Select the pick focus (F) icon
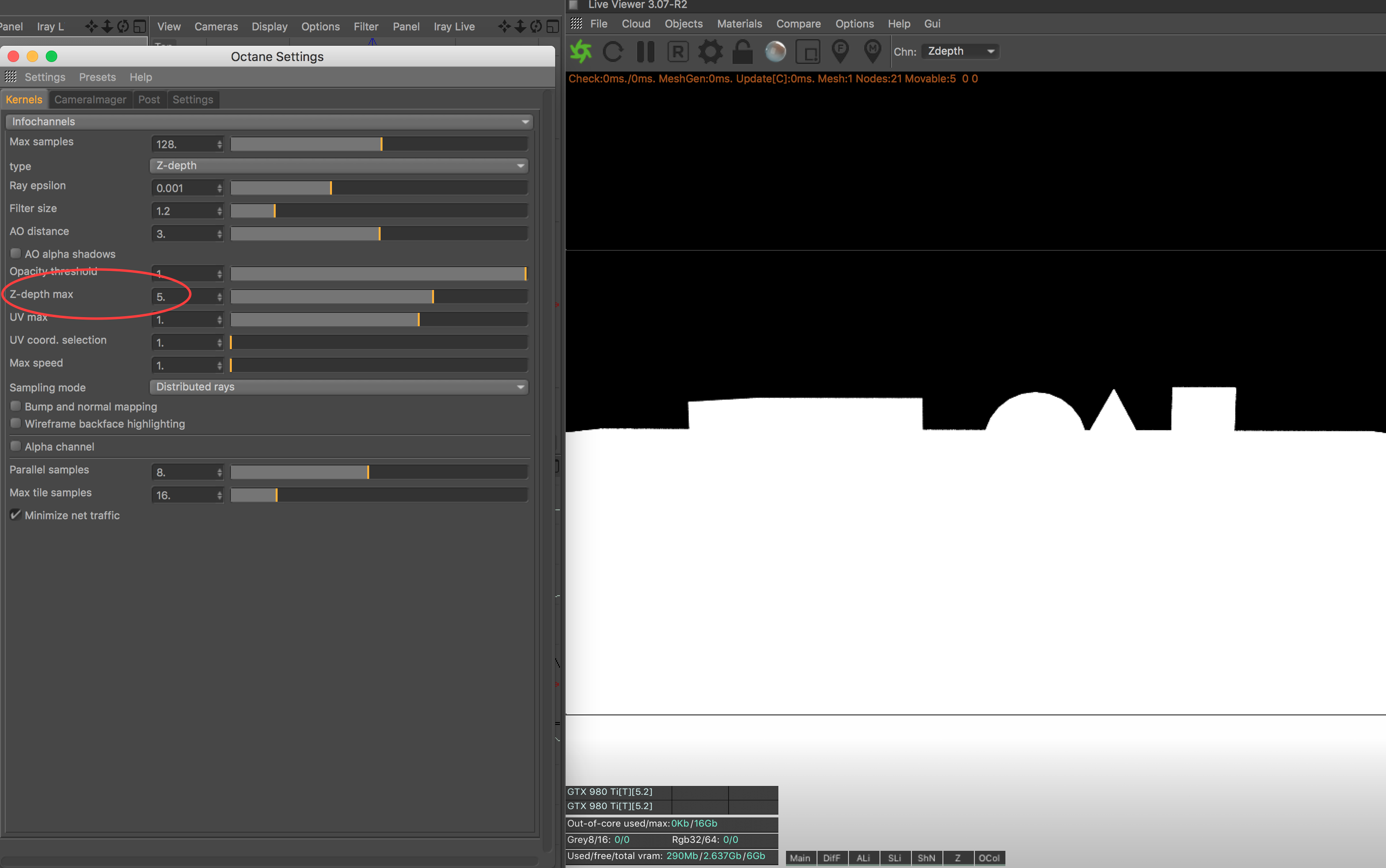The width and height of the screenshot is (1386, 868). 840,52
